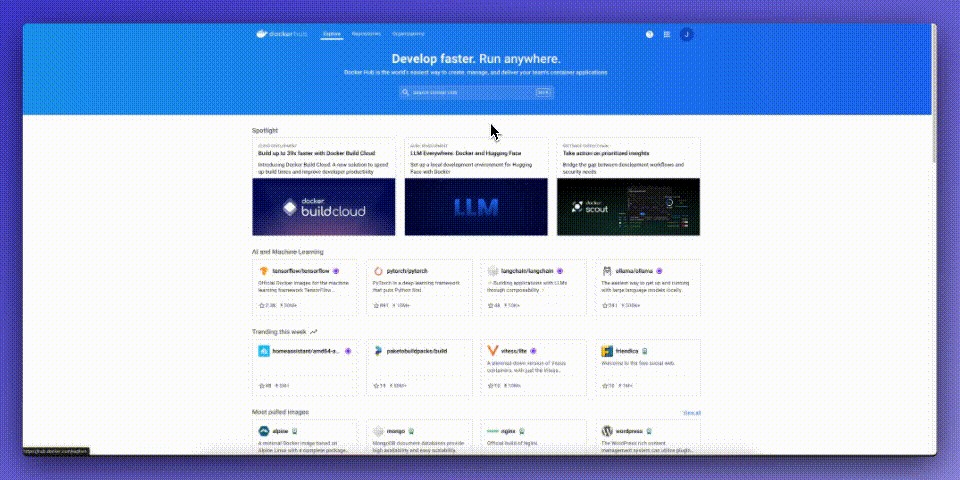Image resolution: width=960 pixels, height=480 pixels.
Task: Click the page vertical scrollbar
Action: click(x=934, y=93)
